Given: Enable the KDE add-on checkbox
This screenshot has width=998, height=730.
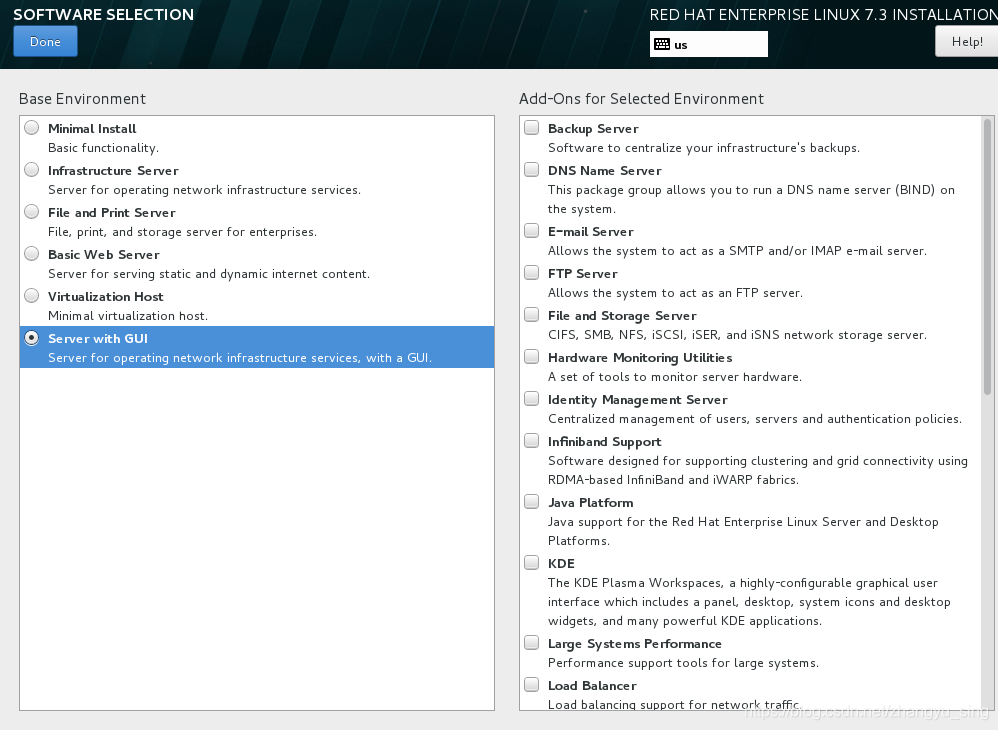Looking at the screenshot, I should pos(531,563).
